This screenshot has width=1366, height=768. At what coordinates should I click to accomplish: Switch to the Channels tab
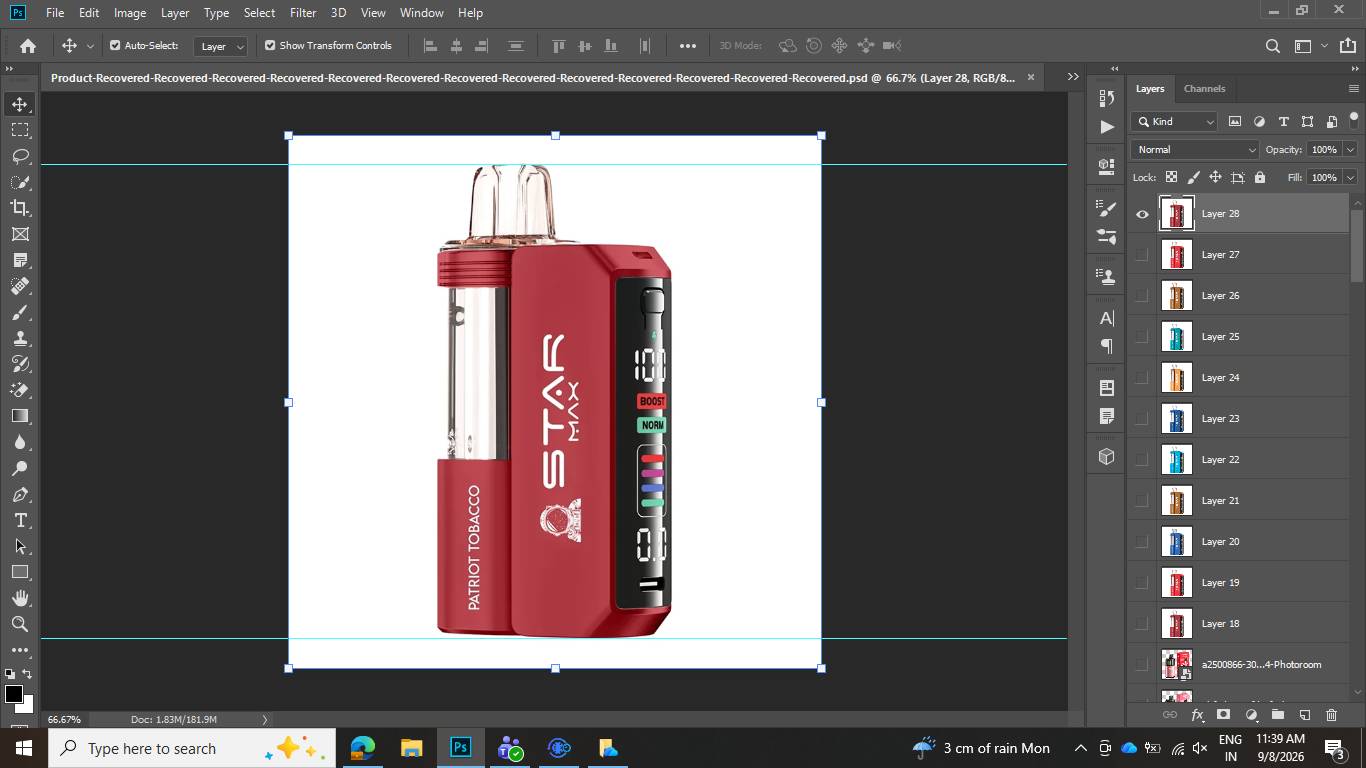1204,88
